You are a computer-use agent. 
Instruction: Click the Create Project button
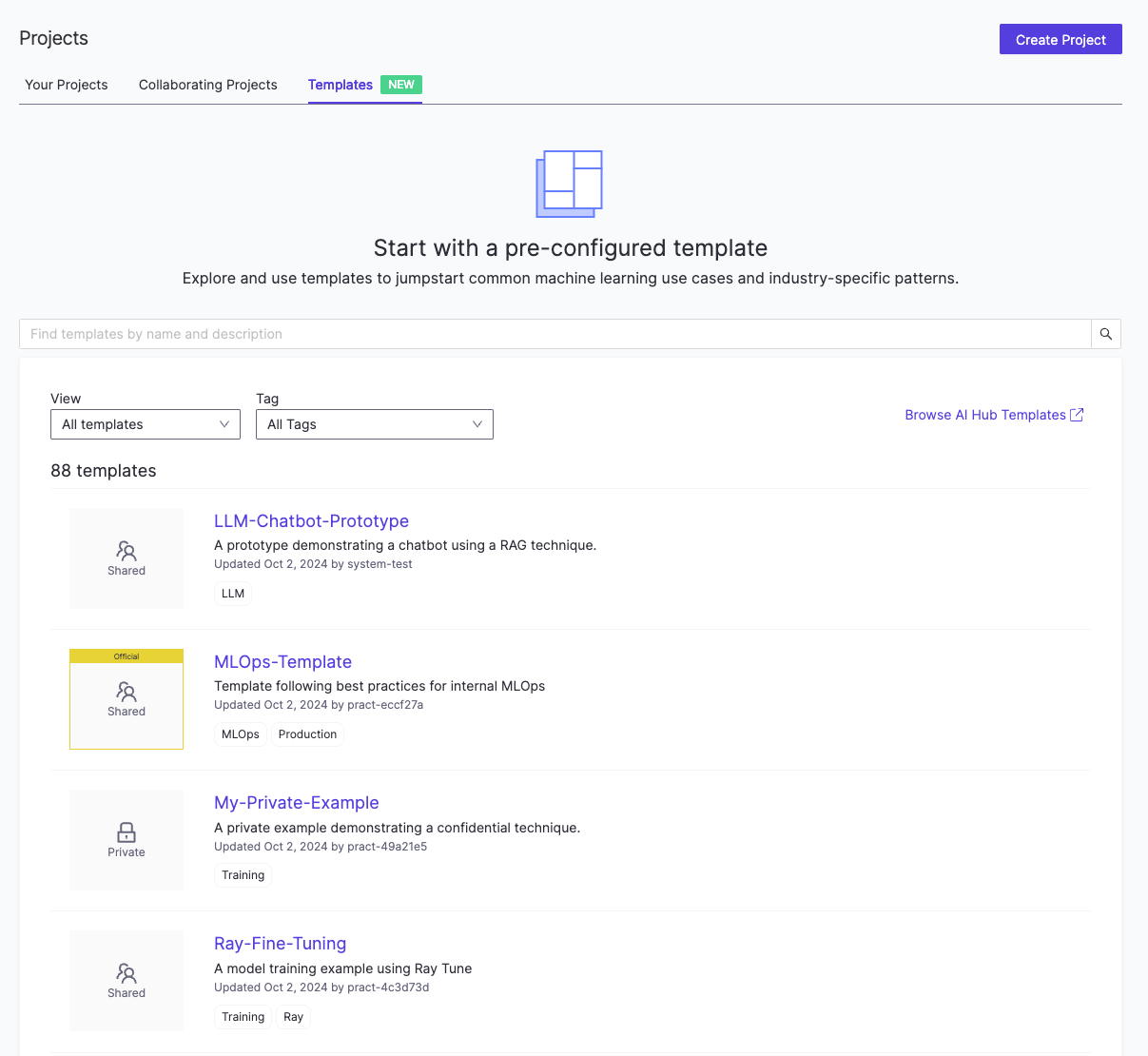(x=1060, y=39)
